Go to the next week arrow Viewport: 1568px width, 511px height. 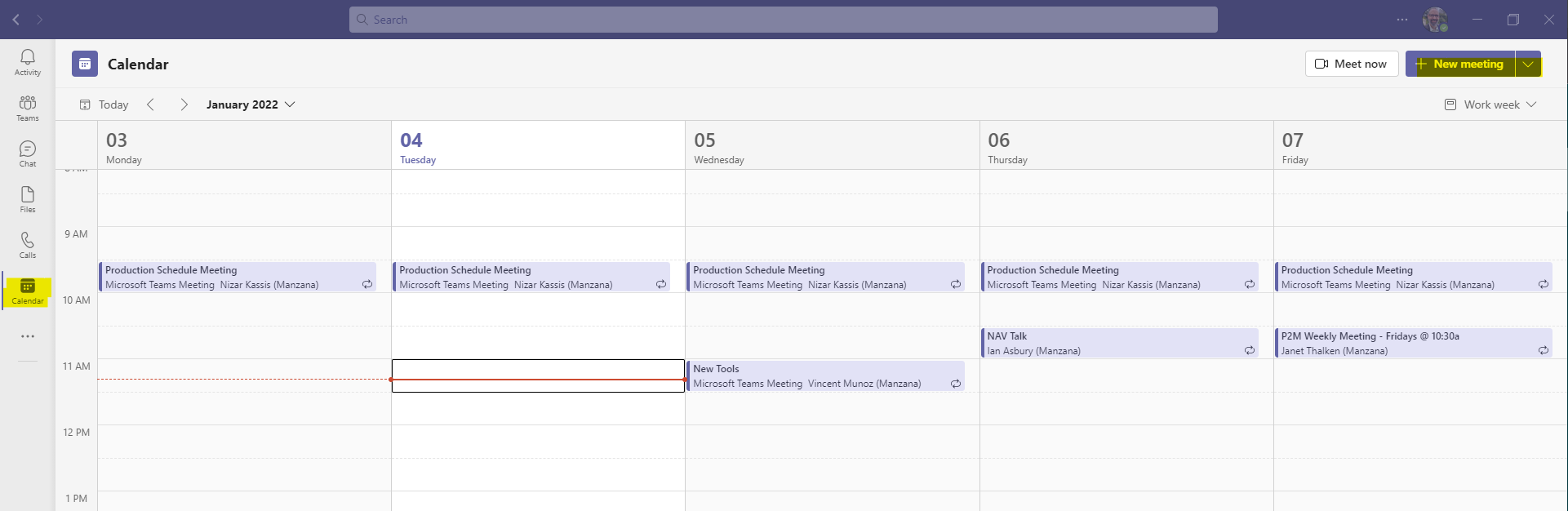[x=184, y=104]
